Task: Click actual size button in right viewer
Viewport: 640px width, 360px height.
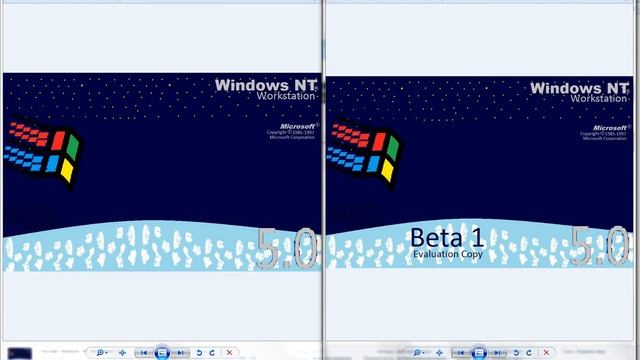Action: pos(439,353)
